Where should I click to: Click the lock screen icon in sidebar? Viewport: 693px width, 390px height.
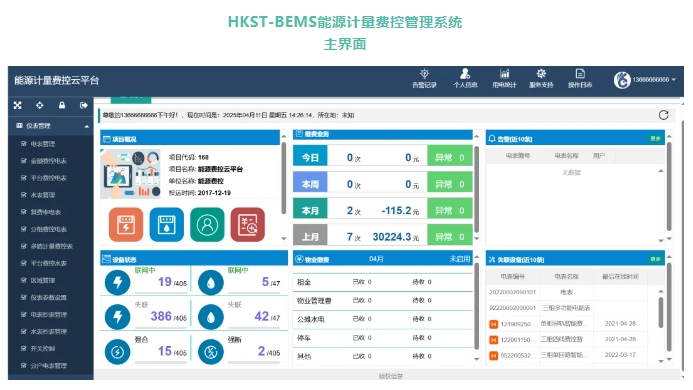[x=62, y=105]
